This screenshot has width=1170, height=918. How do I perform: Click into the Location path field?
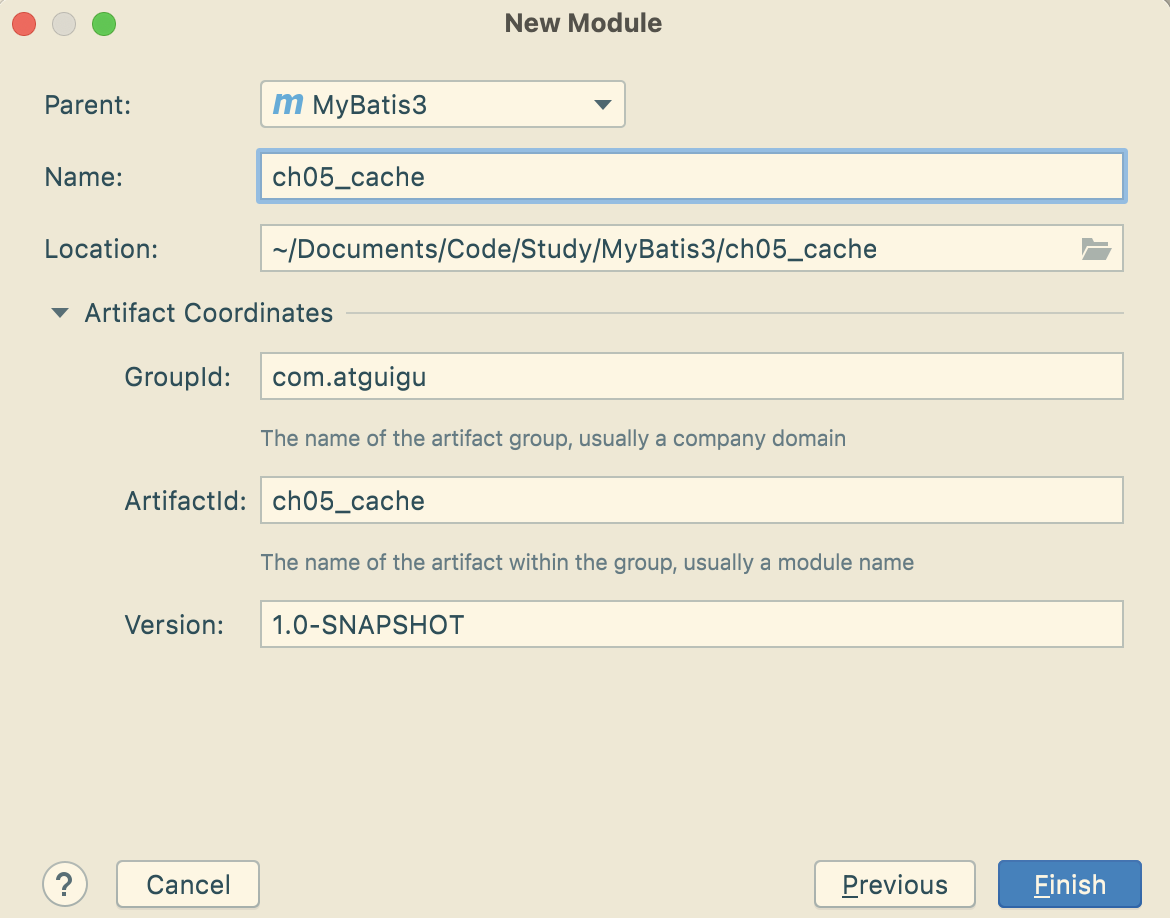[660, 249]
